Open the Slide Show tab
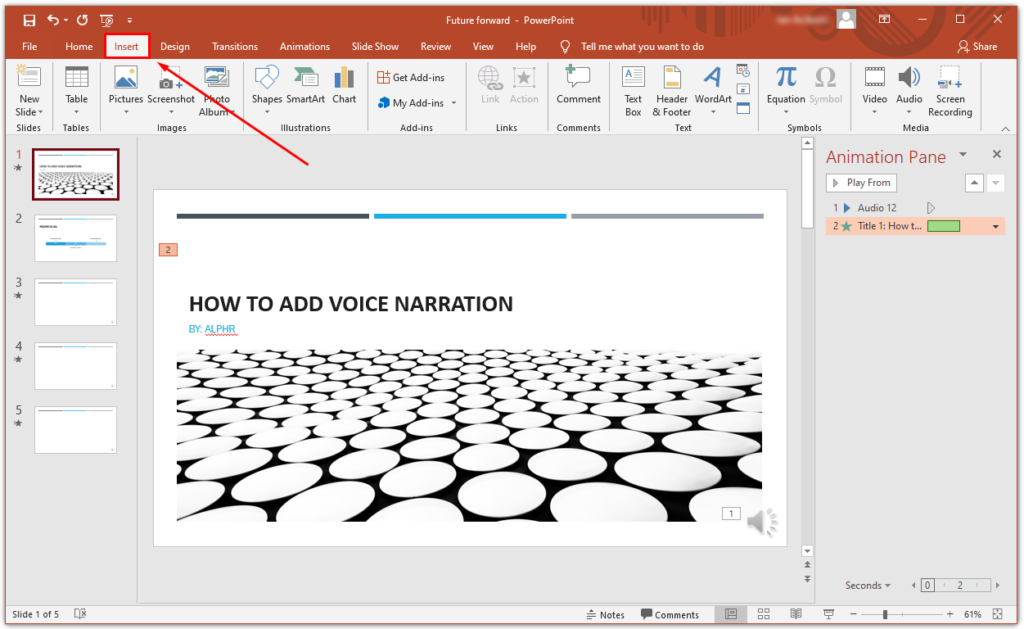 [375, 46]
